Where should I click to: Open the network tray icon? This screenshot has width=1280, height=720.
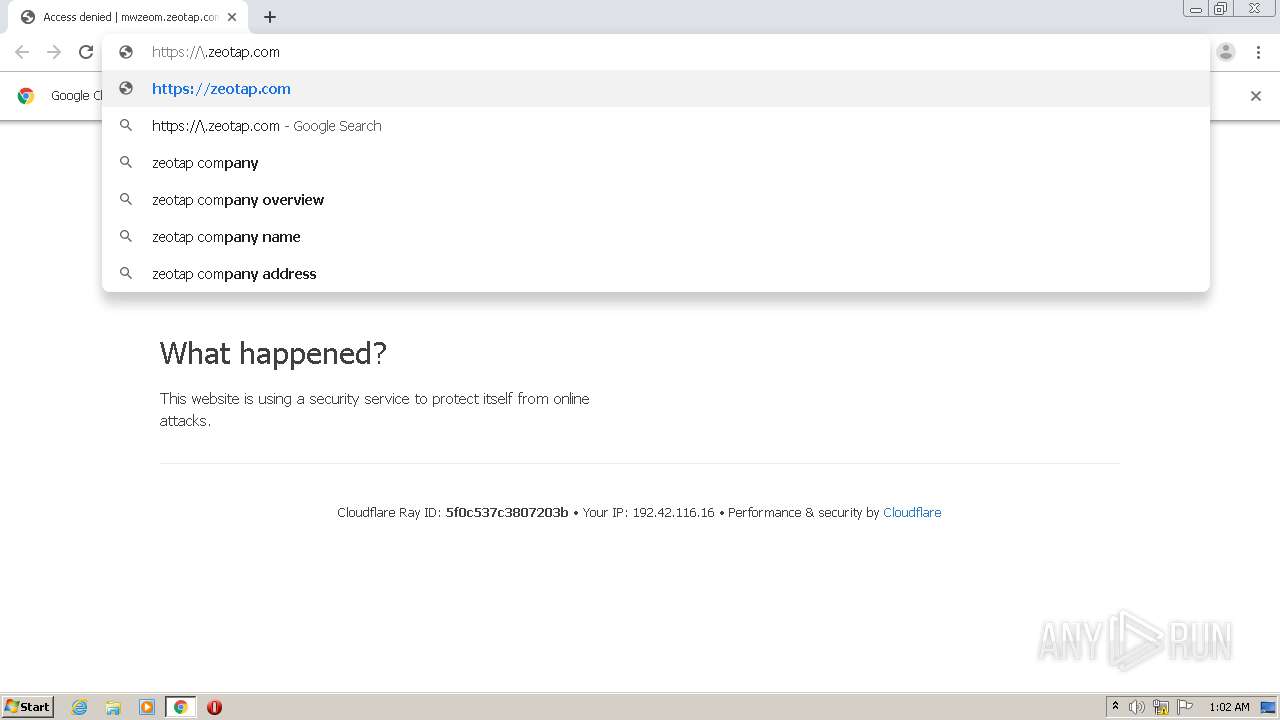1161,707
